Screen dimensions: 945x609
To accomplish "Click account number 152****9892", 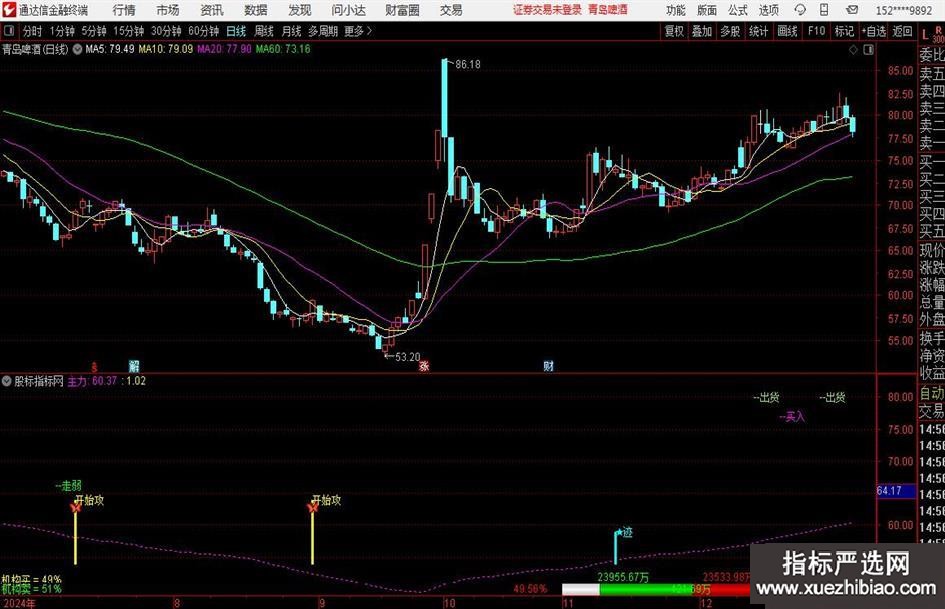I will pyautogui.click(x=903, y=10).
